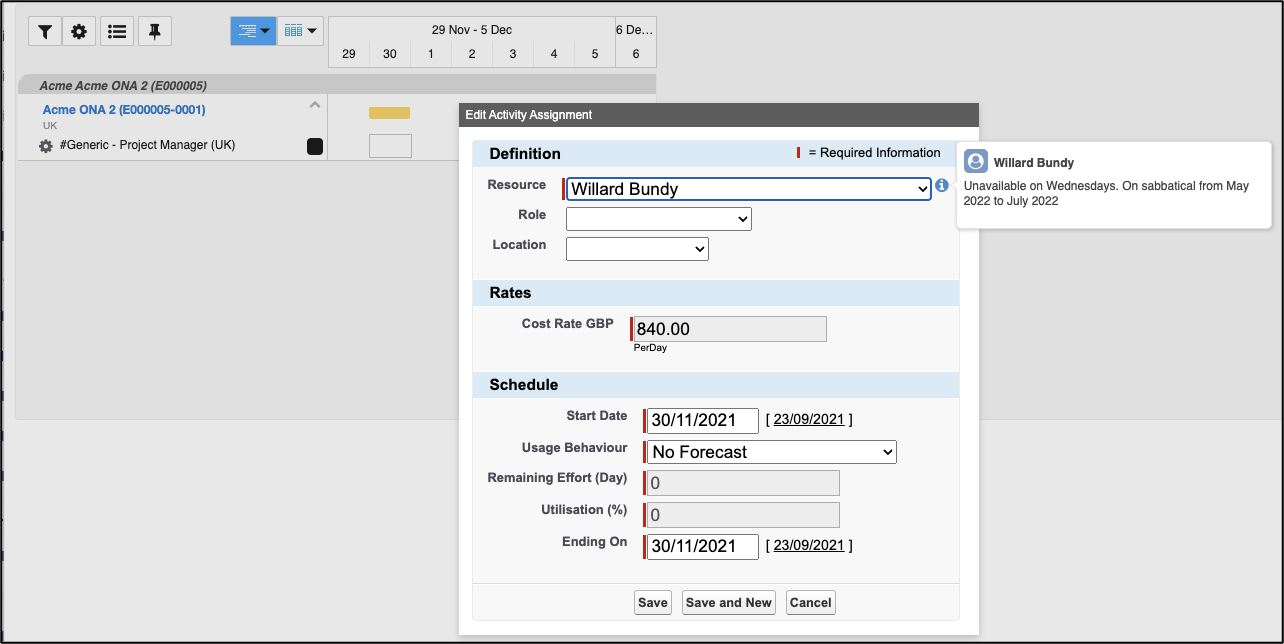Click the Start Date input field
The height and width of the screenshot is (644, 1284).
(x=703, y=420)
